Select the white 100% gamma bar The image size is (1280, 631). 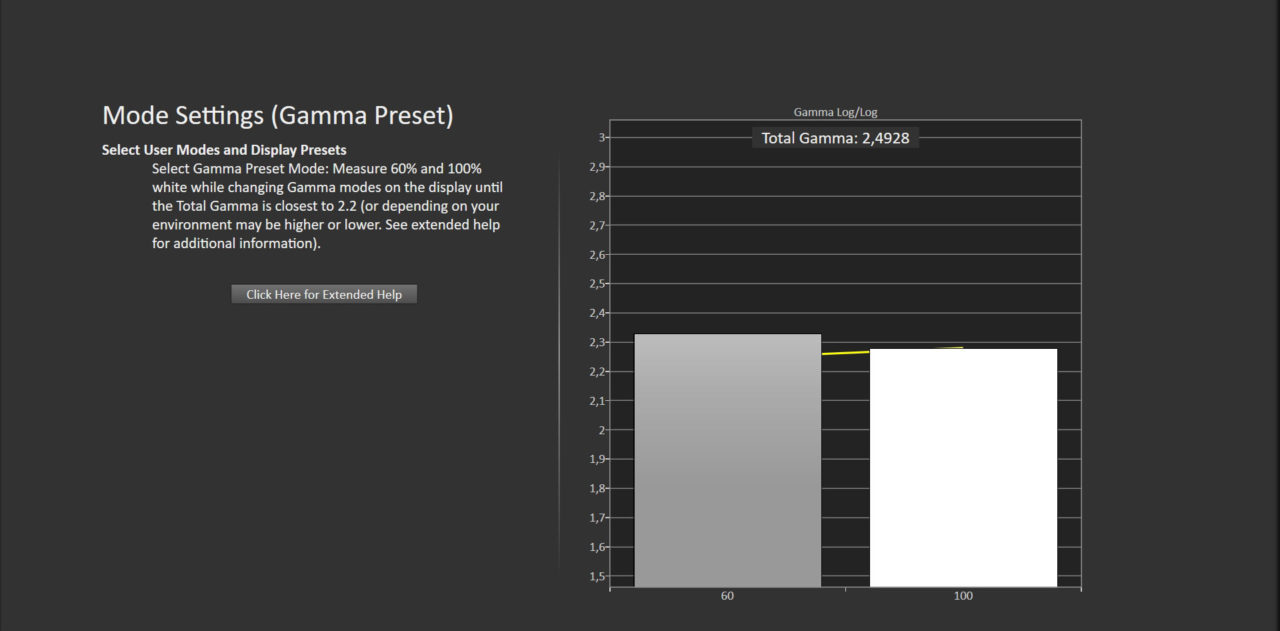(x=963, y=468)
